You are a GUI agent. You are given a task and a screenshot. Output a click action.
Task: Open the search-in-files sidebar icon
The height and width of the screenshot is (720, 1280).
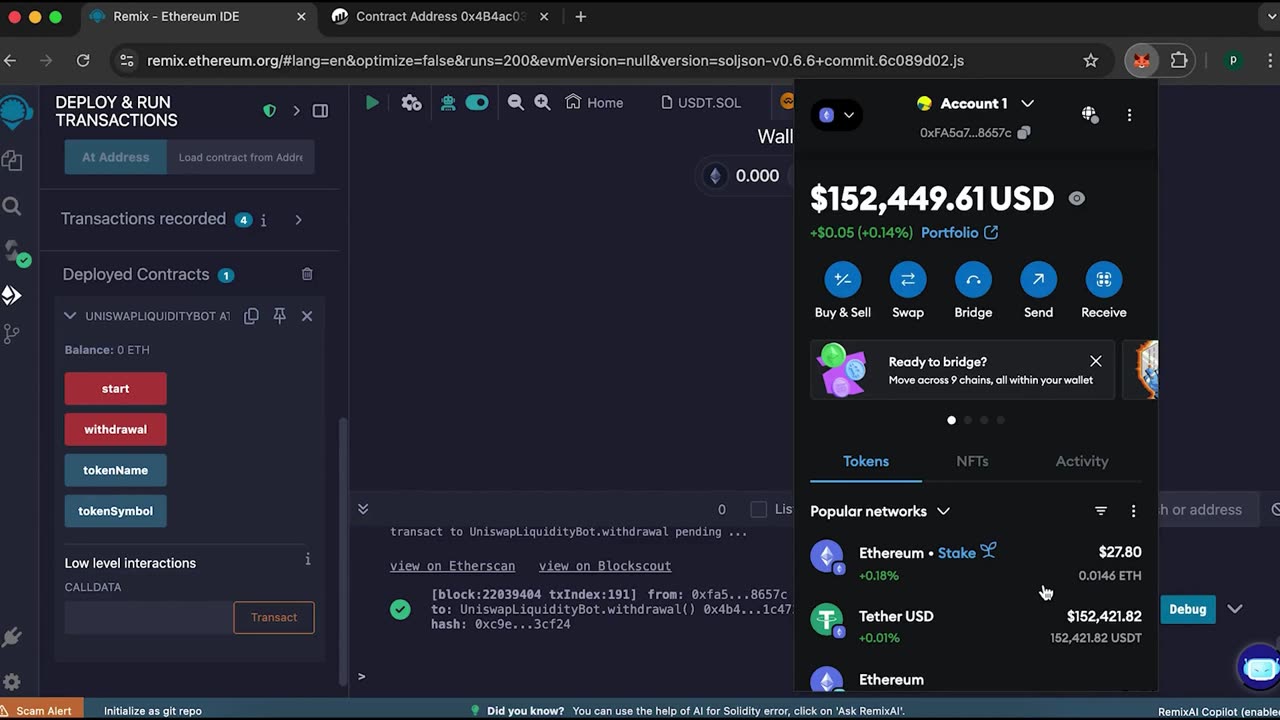[x=12, y=206]
